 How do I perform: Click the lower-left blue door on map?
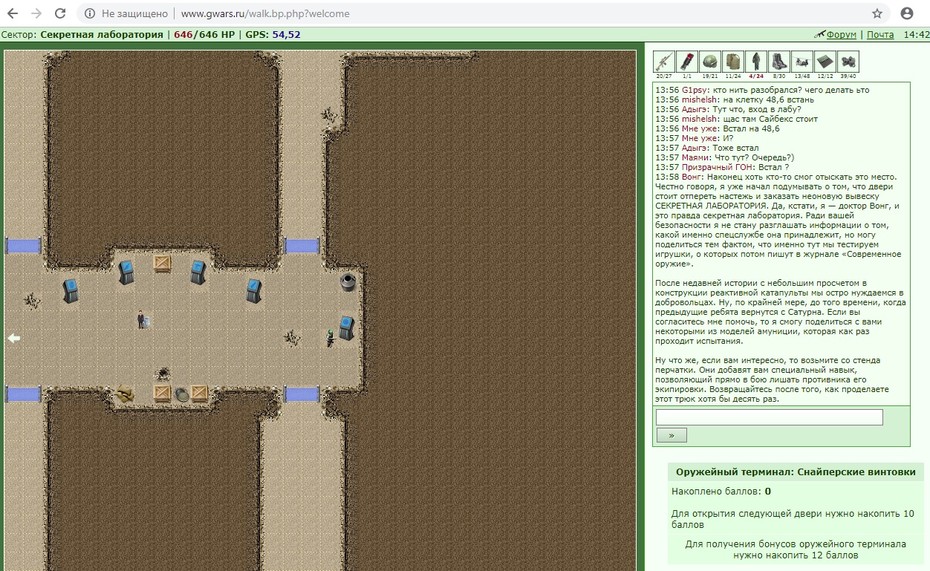(x=23, y=394)
